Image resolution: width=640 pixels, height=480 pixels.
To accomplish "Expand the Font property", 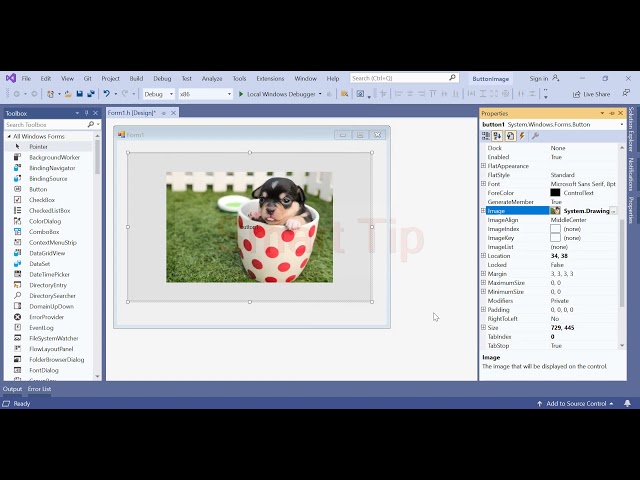I will pyautogui.click(x=483, y=184).
